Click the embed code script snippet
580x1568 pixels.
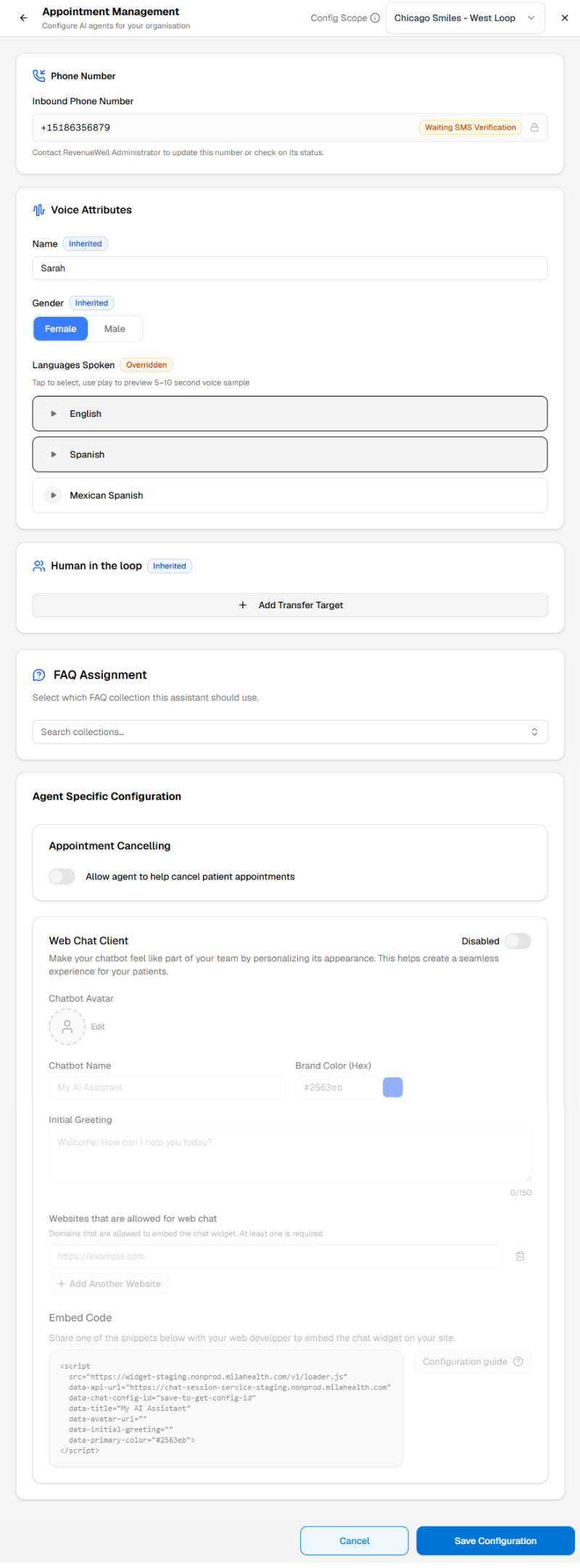tap(226, 1409)
